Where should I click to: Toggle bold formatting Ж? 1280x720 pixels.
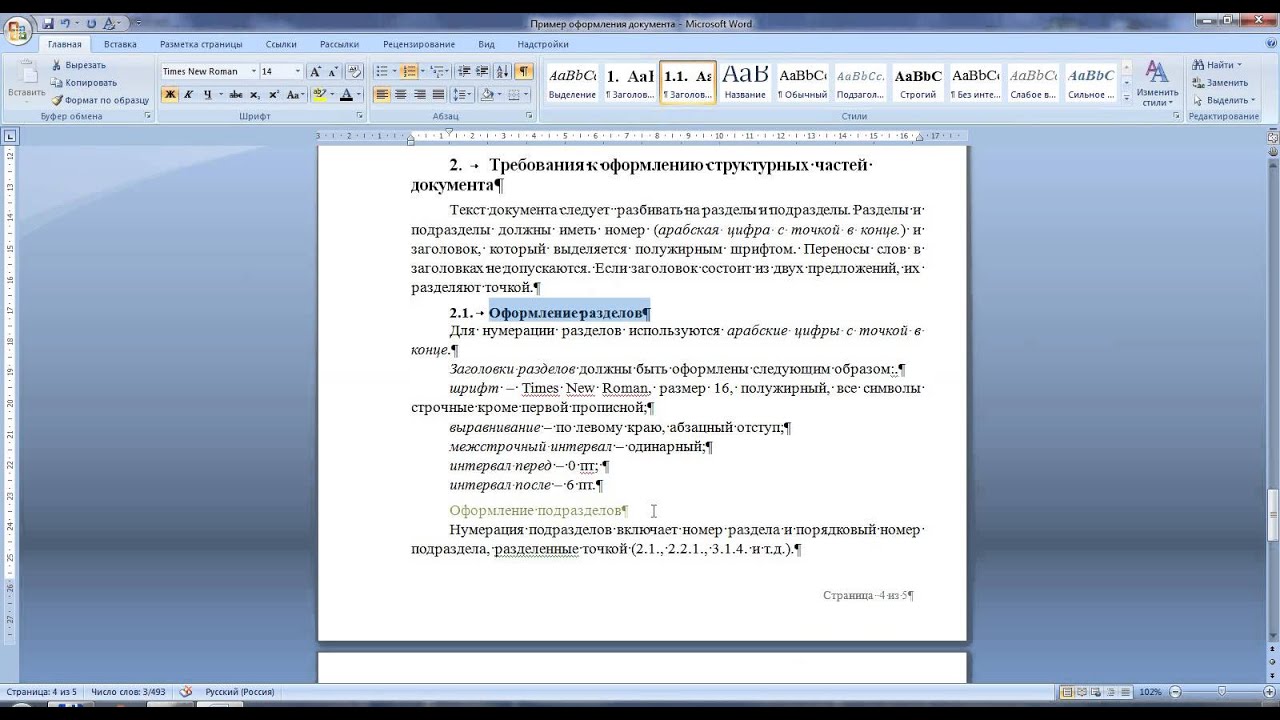(170, 95)
